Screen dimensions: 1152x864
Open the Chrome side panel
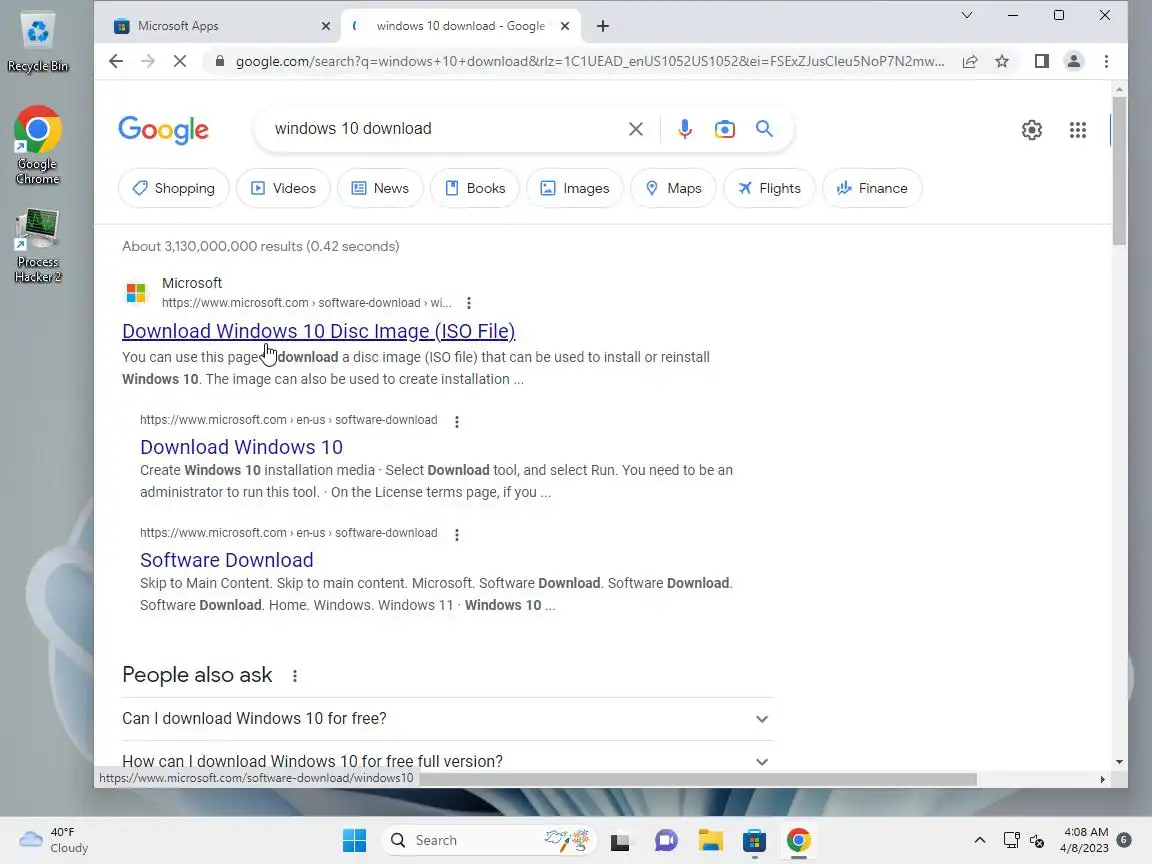(x=1041, y=61)
